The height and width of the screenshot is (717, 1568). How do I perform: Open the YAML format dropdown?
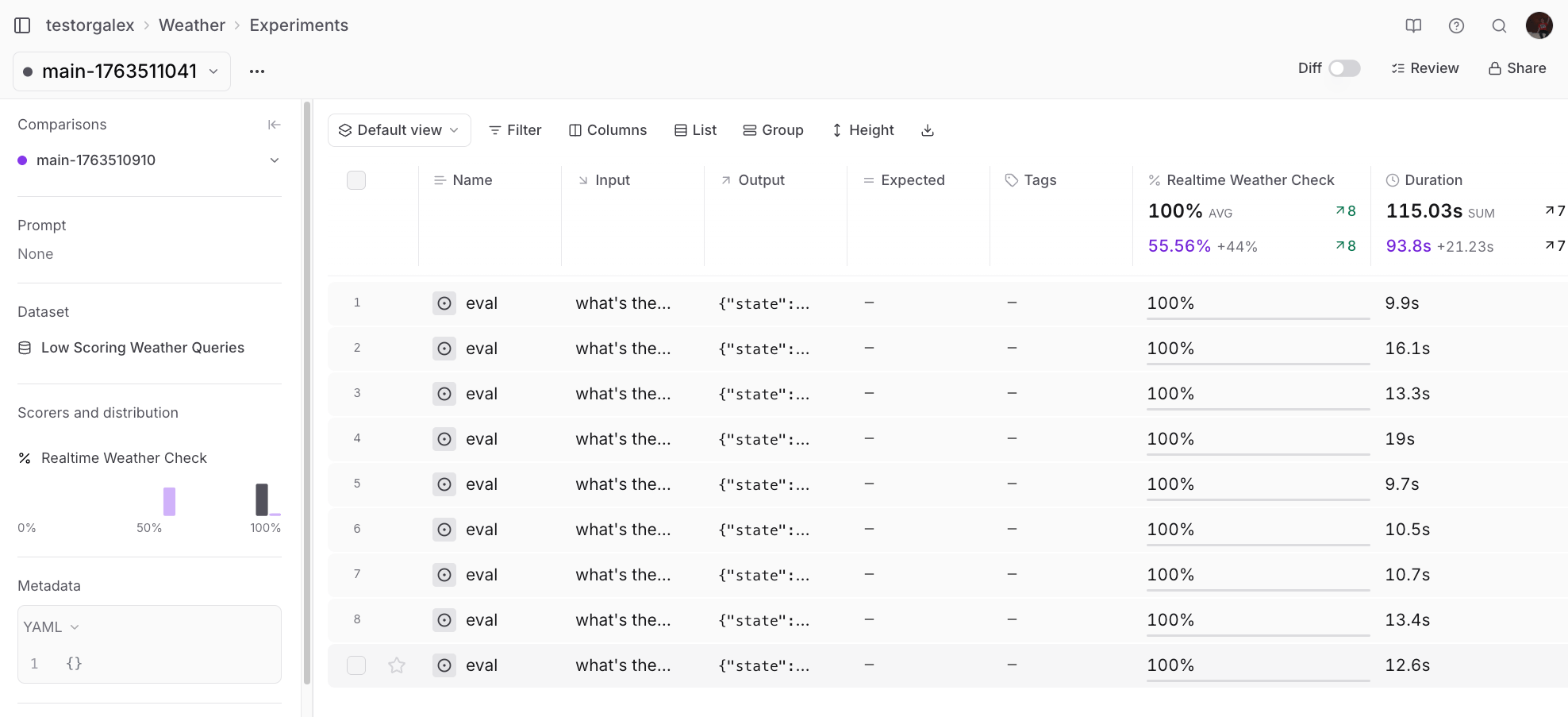(52, 627)
